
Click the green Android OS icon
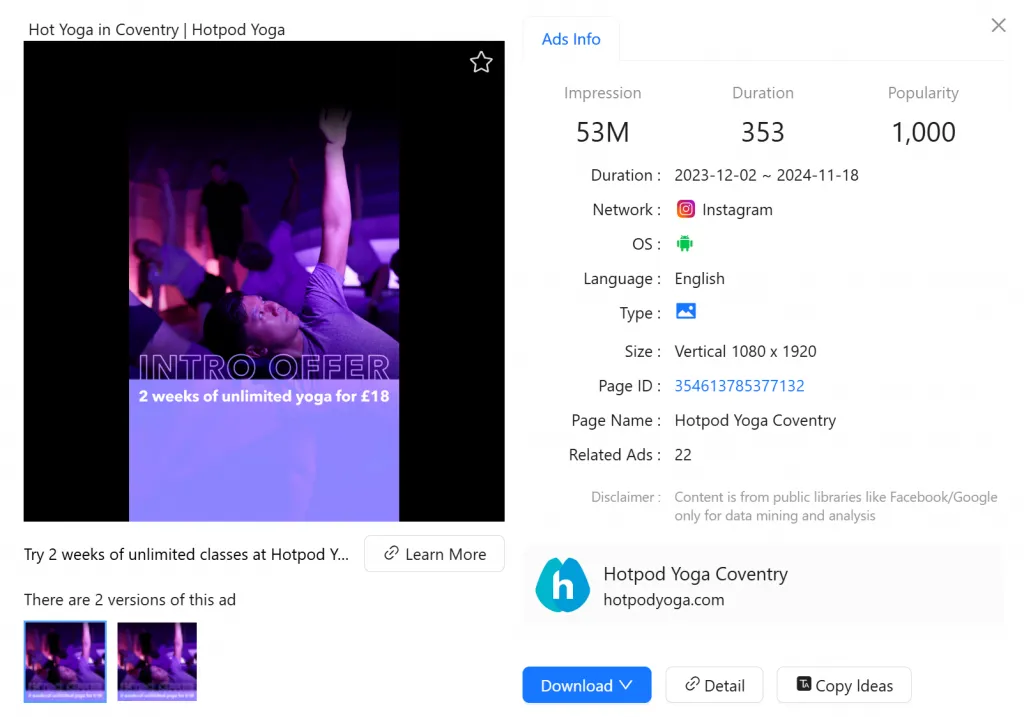(685, 244)
